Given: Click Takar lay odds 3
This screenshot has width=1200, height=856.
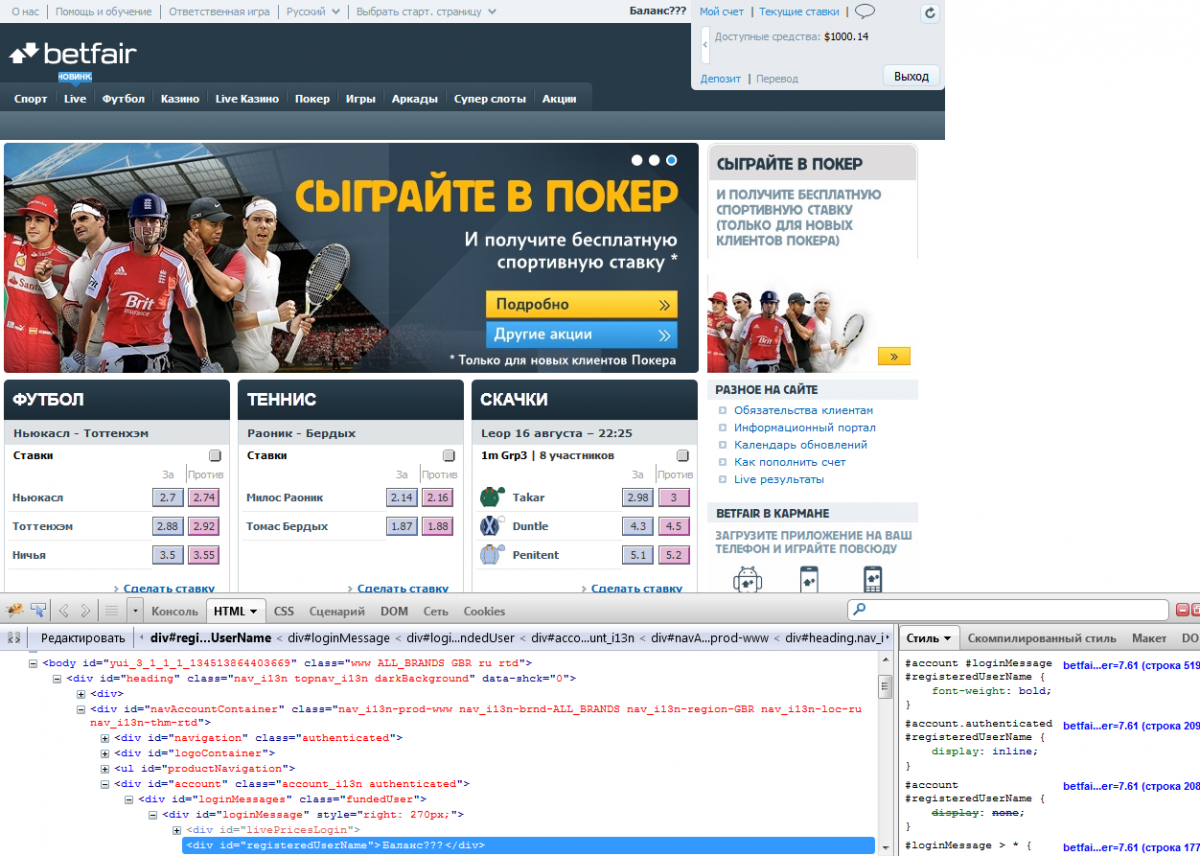Looking at the screenshot, I should (x=674, y=497).
